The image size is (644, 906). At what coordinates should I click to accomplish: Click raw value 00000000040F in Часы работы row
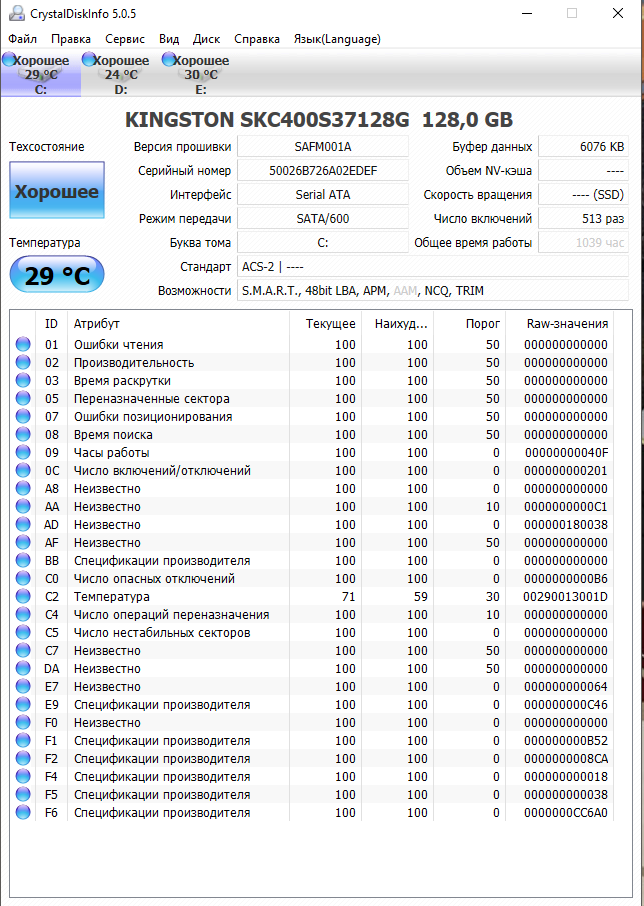(566, 452)
